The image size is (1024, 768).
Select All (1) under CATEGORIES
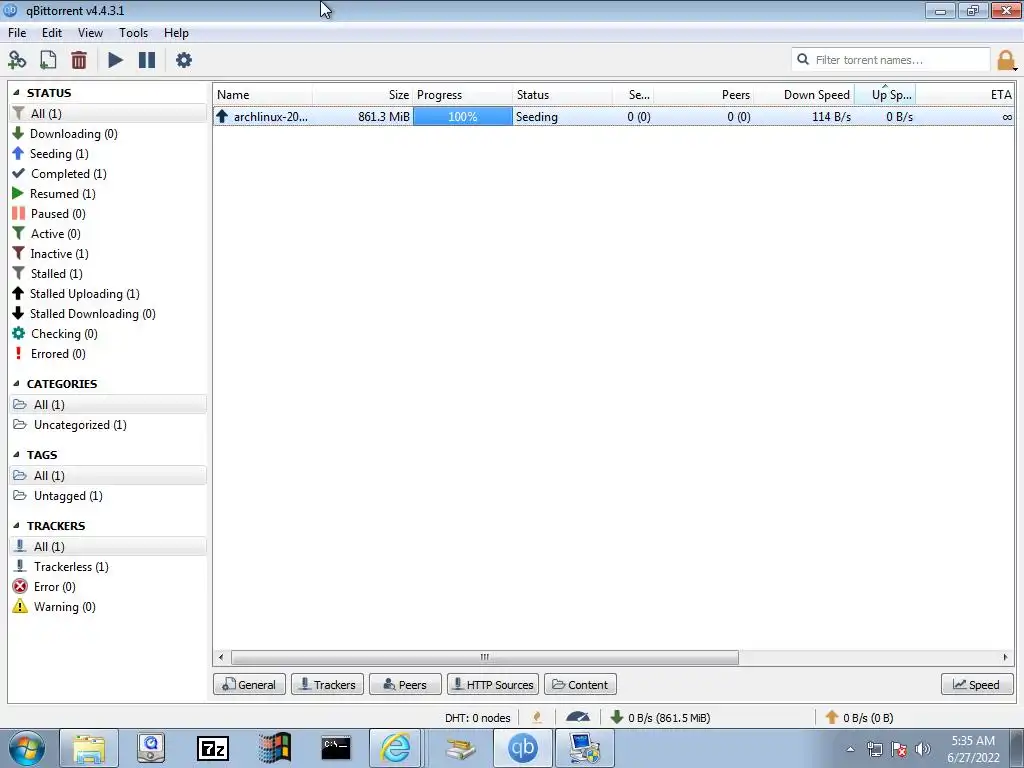pyautogui.click(x=108, y=405)
